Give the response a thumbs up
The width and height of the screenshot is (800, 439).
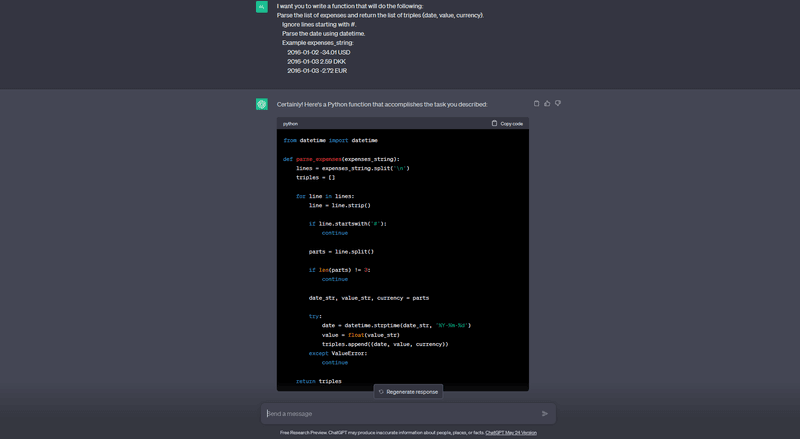547,104
